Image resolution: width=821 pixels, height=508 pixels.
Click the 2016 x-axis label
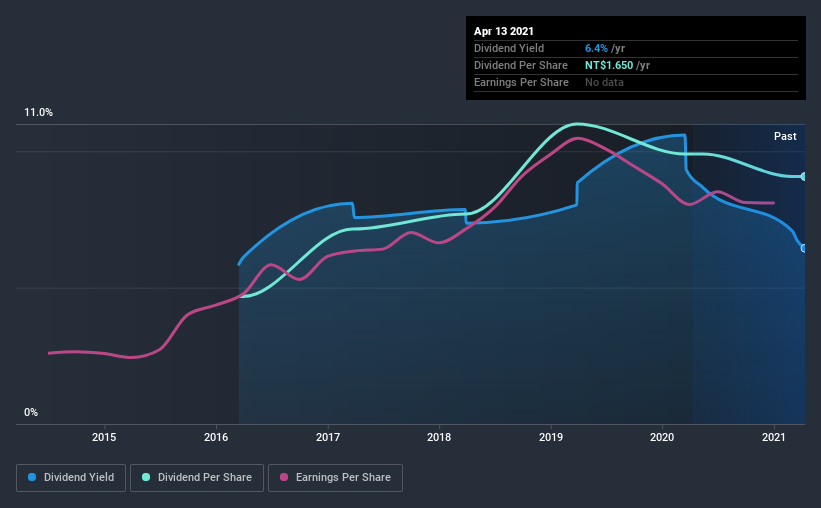point(216,437)
